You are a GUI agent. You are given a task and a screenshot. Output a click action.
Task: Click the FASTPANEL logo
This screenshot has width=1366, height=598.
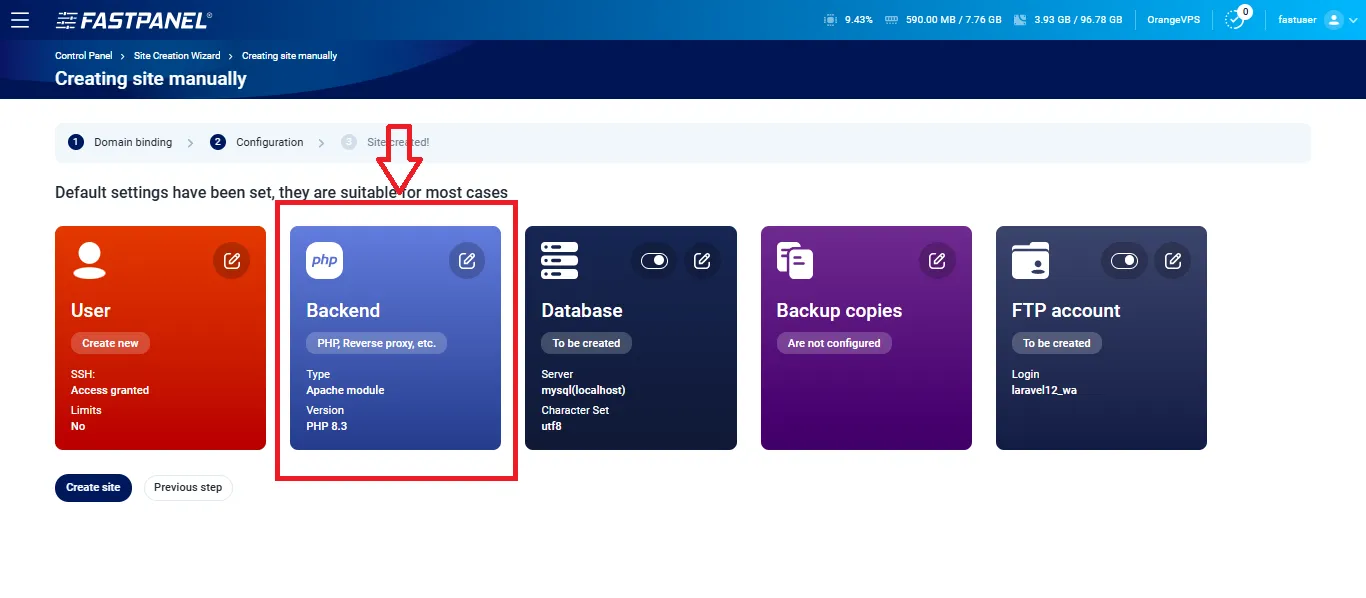click(134, 20)
